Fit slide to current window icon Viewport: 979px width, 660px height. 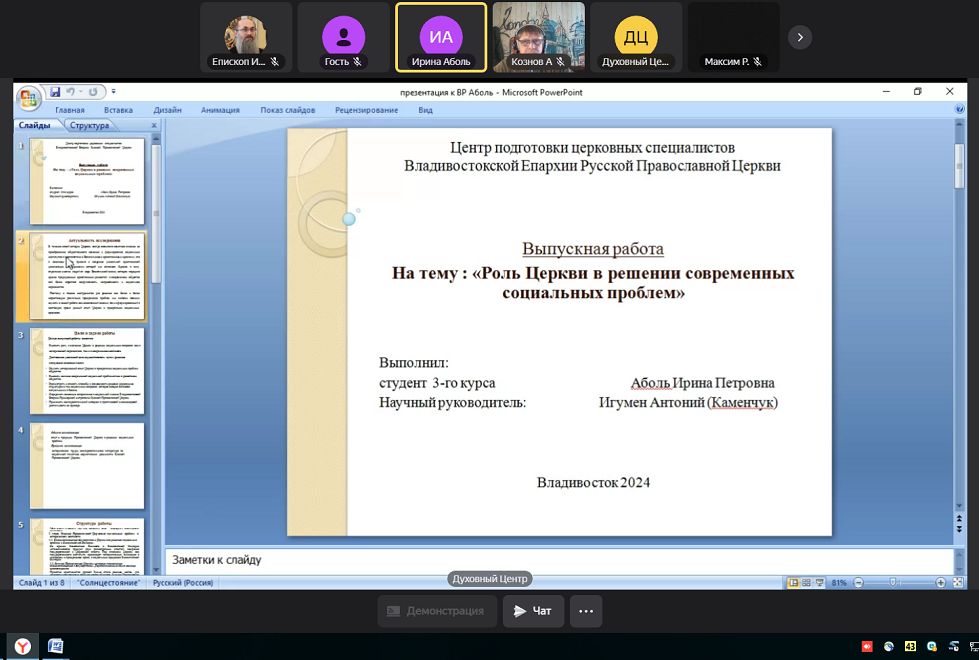tap(958, 582)
